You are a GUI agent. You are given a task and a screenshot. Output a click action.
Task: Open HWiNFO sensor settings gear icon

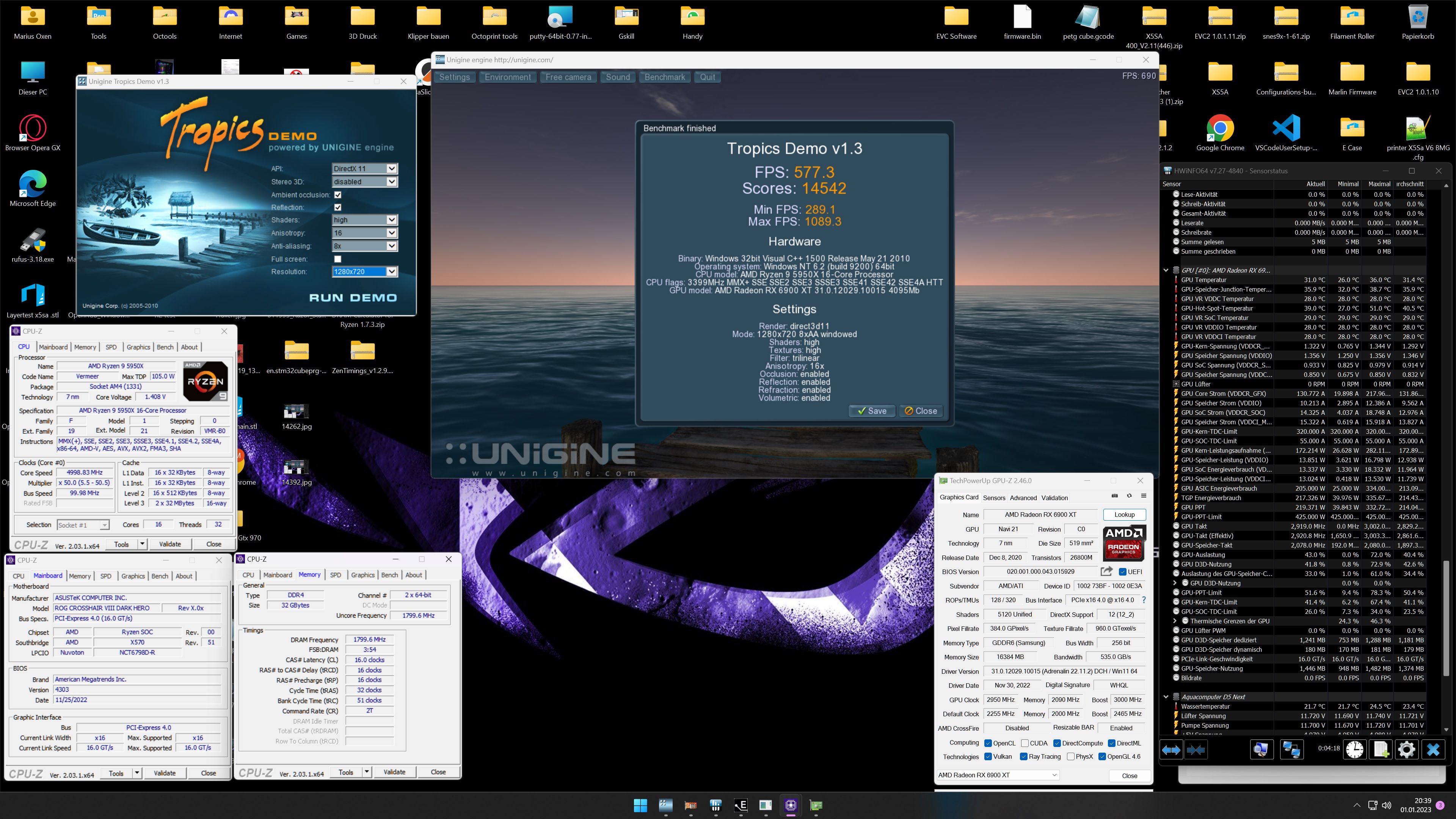(x=1407, y=750)
